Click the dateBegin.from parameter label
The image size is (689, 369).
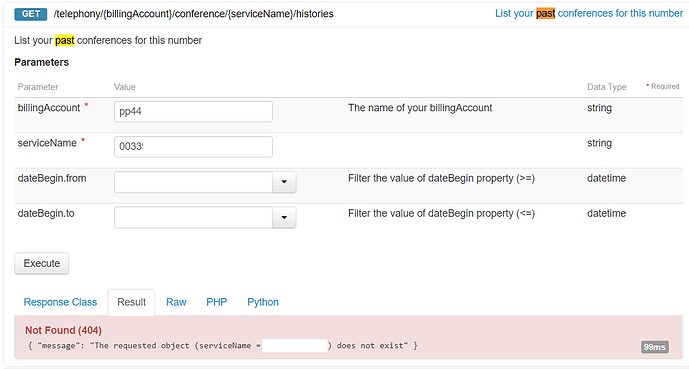(52, 178)
